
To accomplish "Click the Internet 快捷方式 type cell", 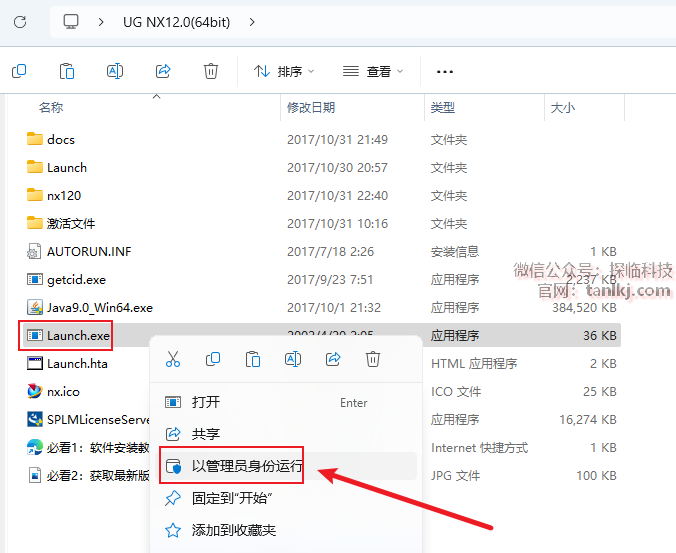I will click(x=479, y=448).
